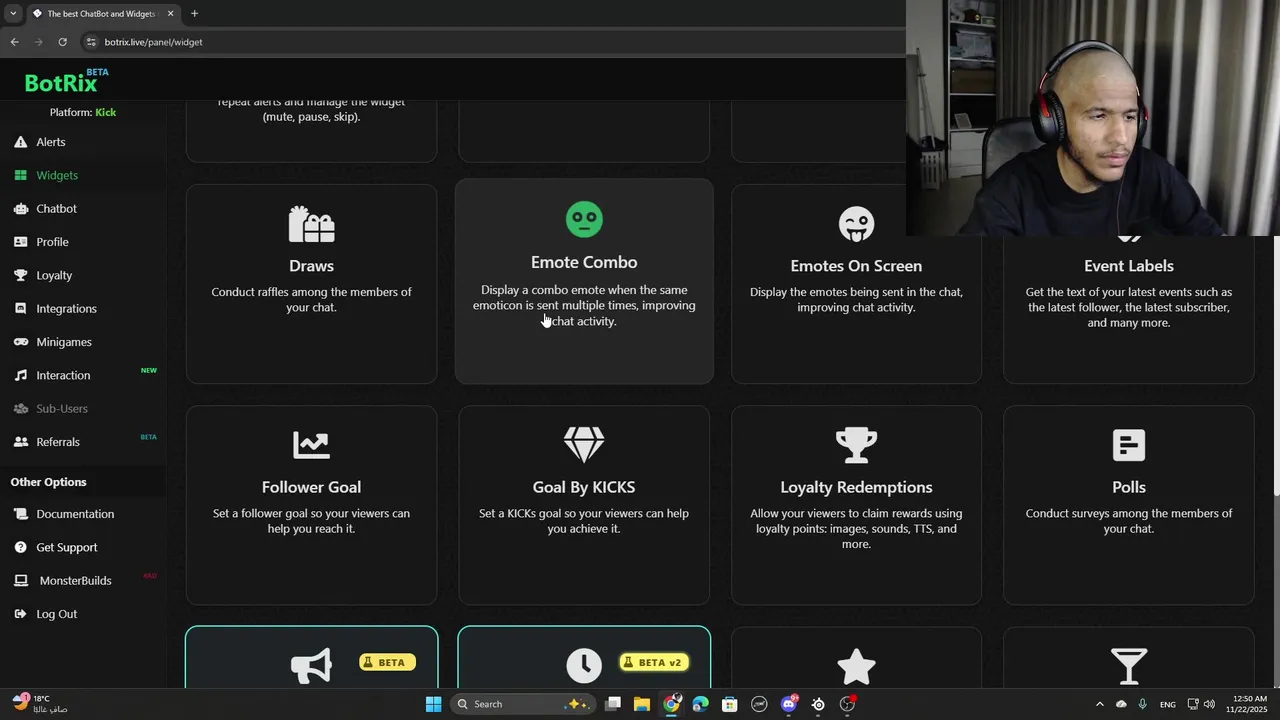Viewport: 1280px width, 720px height.
Task: Click the Loyalty Redemptions trophy icon
Action: [856, 446]
